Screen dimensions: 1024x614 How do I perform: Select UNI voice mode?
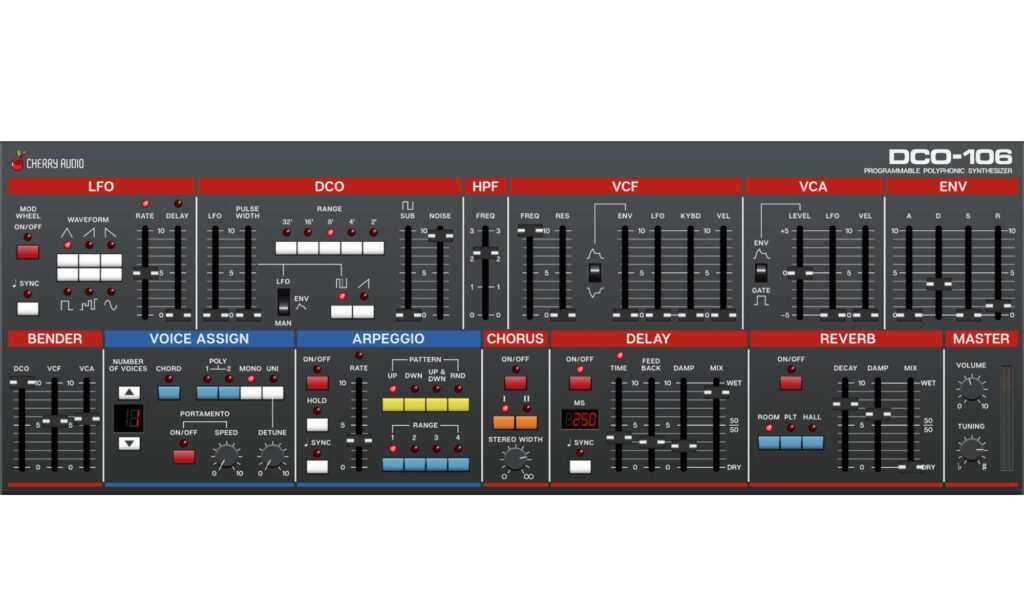tap(273, 393)
